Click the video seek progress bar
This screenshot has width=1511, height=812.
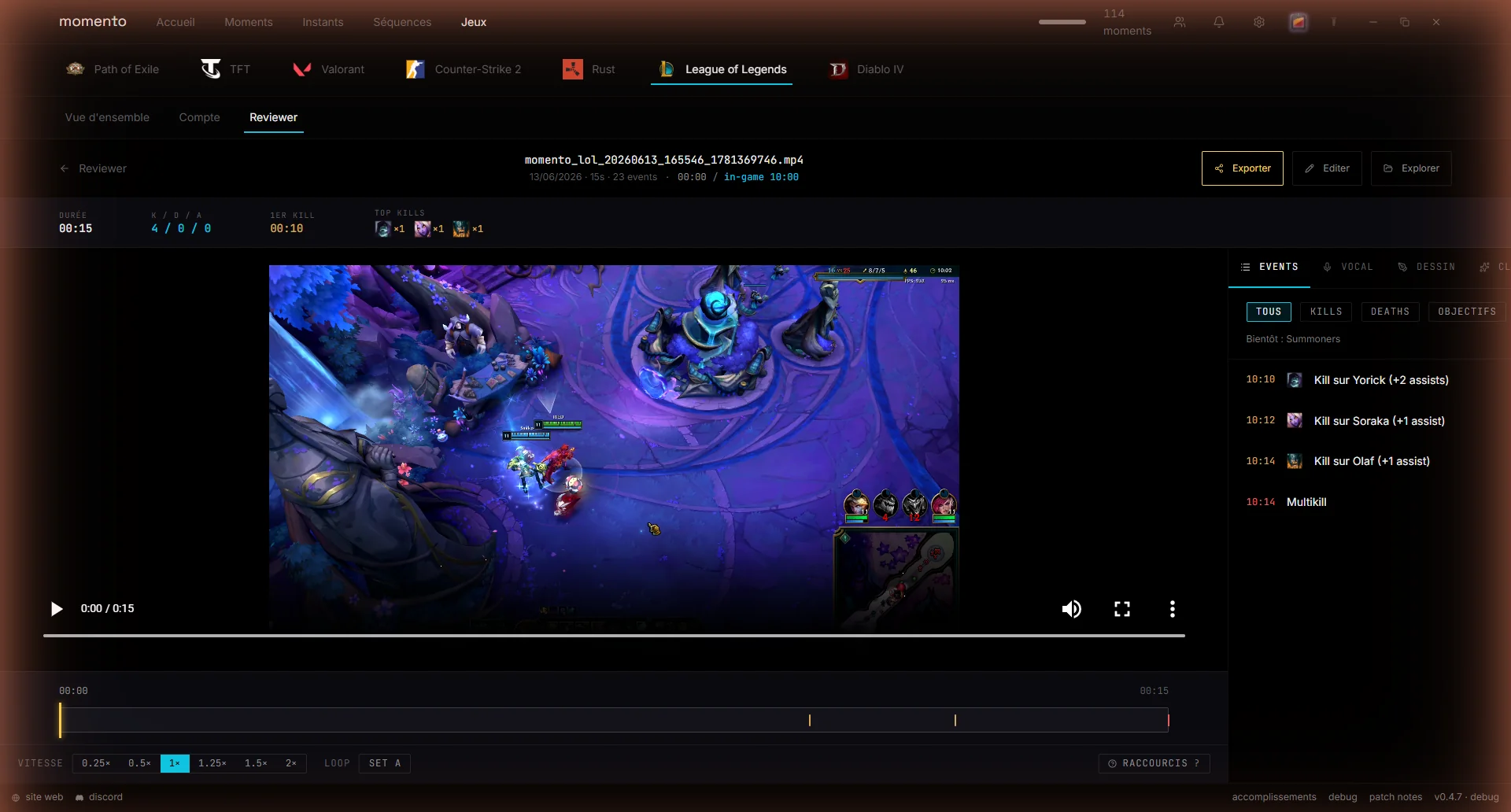(614, 635)
